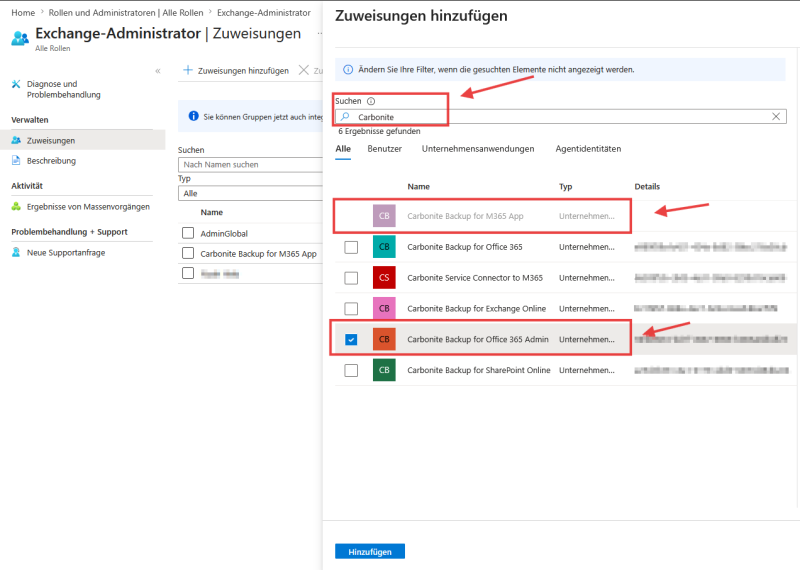Tick the Carbonite Backup for M365 App assignment checkbox

point(188,253)
